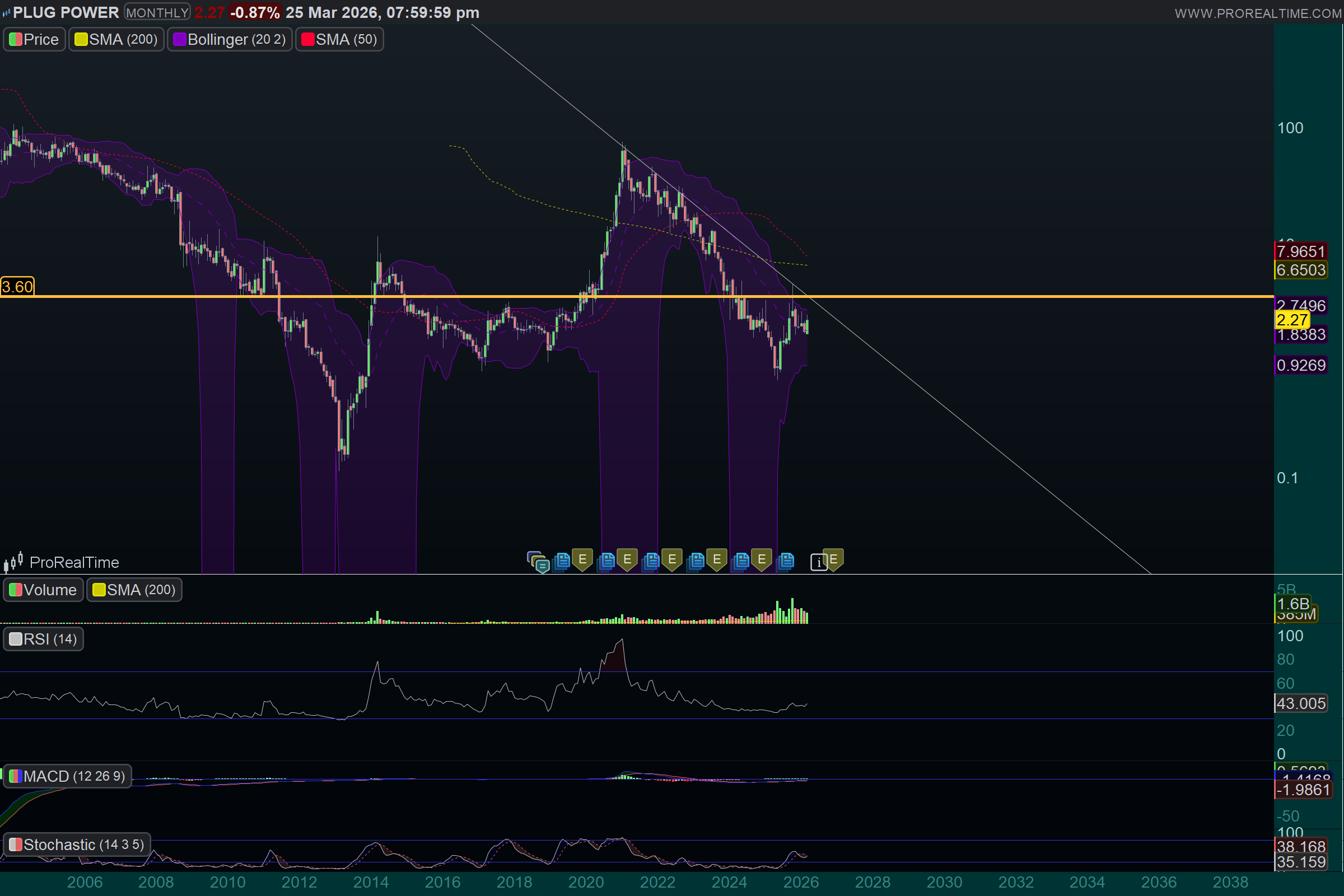Open the RSI (14) indicator settings
1344x896 pixels.
[44, 639]
